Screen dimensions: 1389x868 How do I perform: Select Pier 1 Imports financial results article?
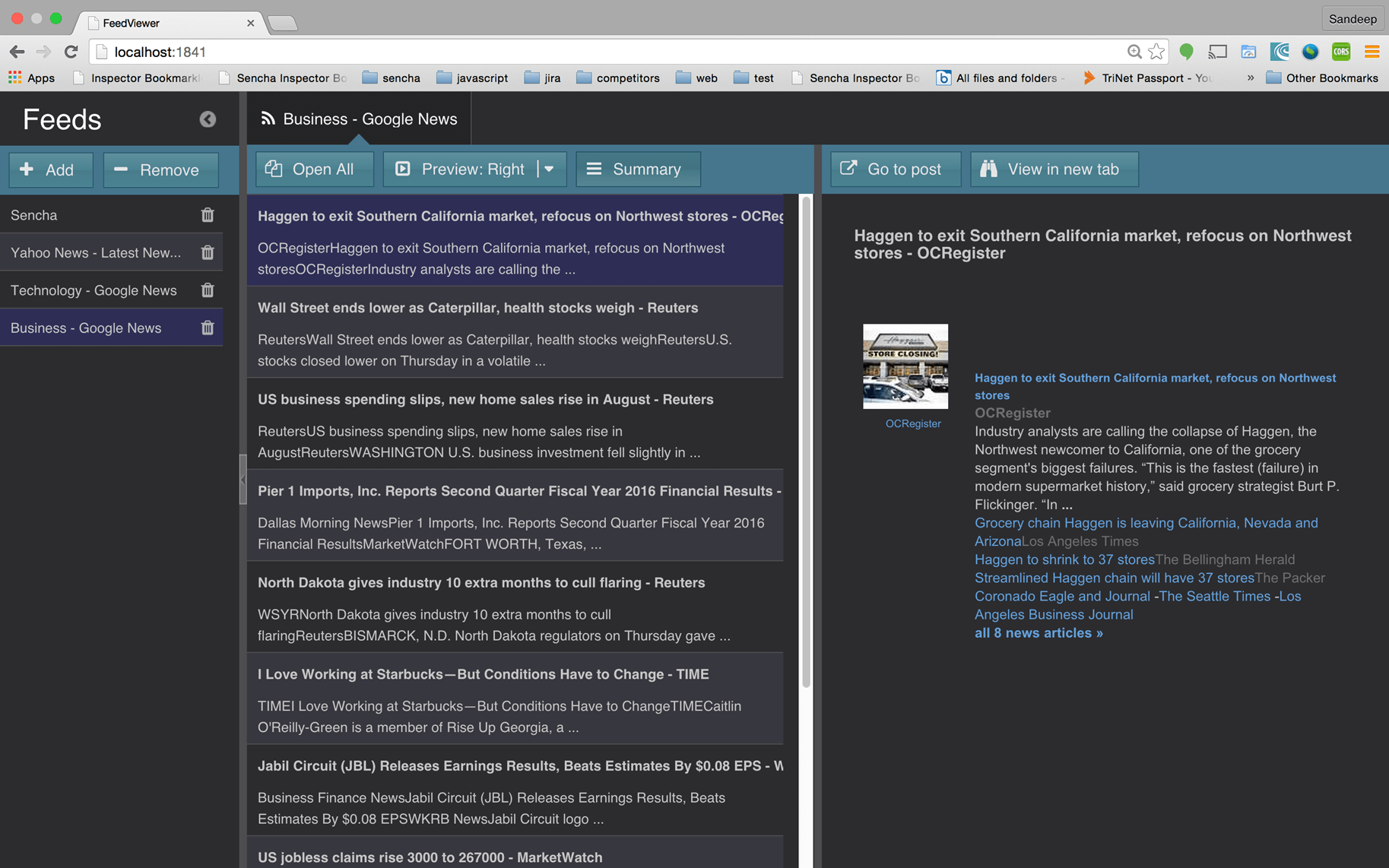click(515, 515)
